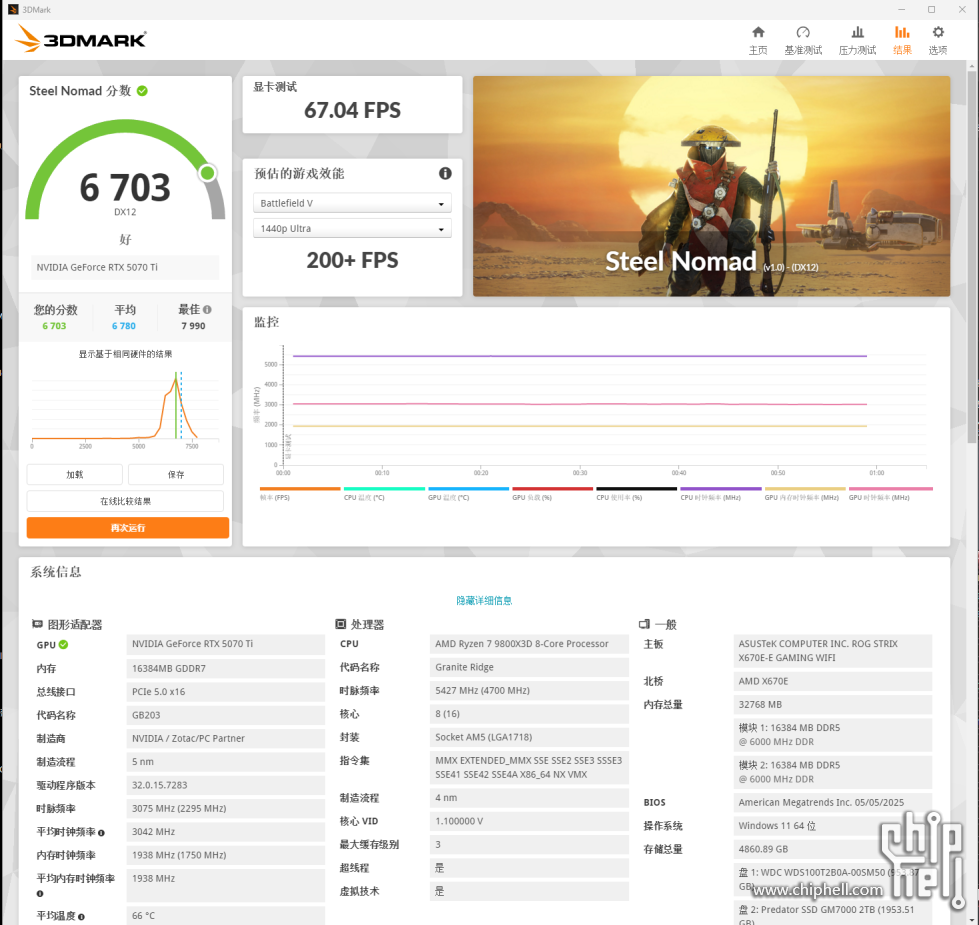Click the 4860.89 GB storage value
Viewport: 979px width, 925px height.
[832, 849]
